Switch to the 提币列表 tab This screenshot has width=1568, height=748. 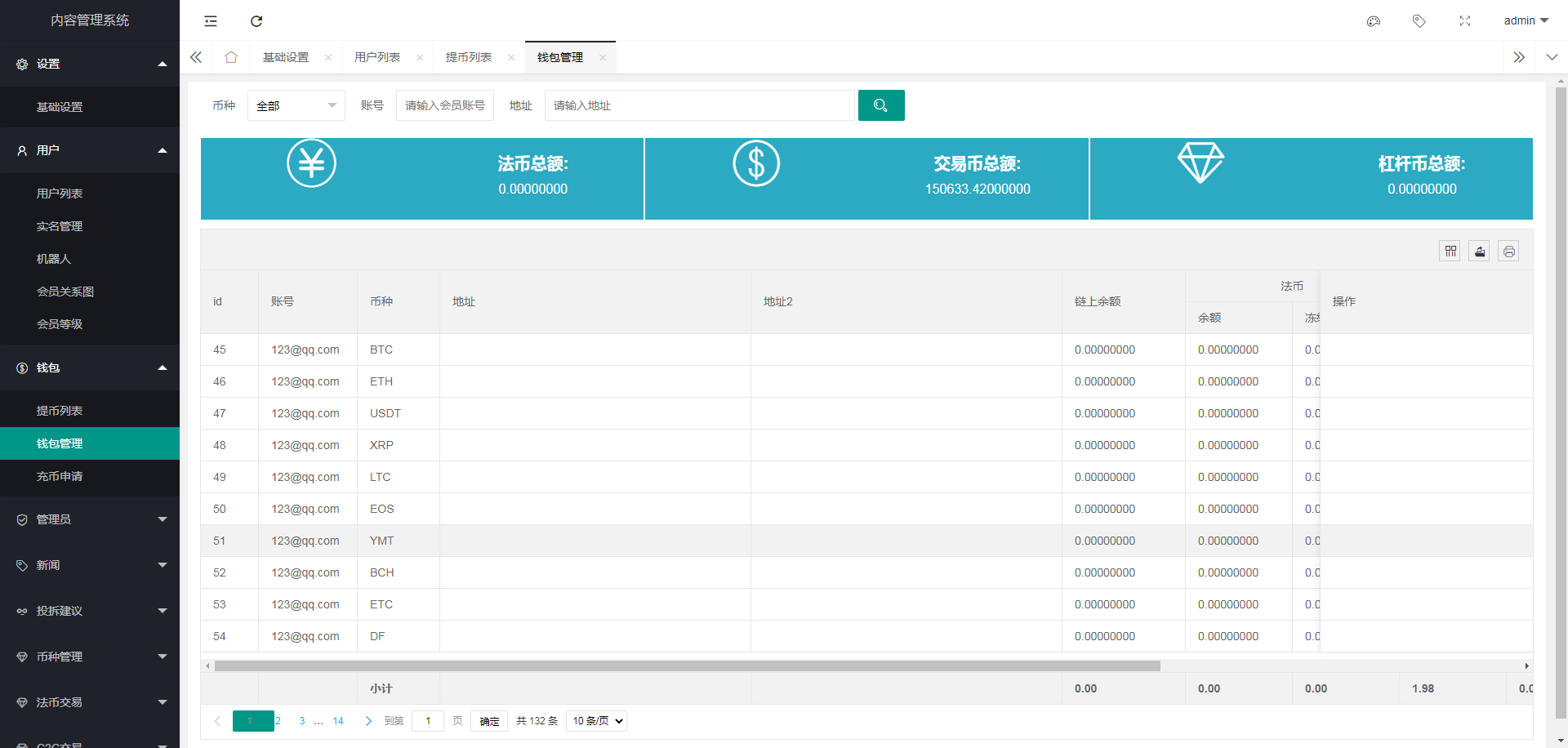(x=469, y=57)
